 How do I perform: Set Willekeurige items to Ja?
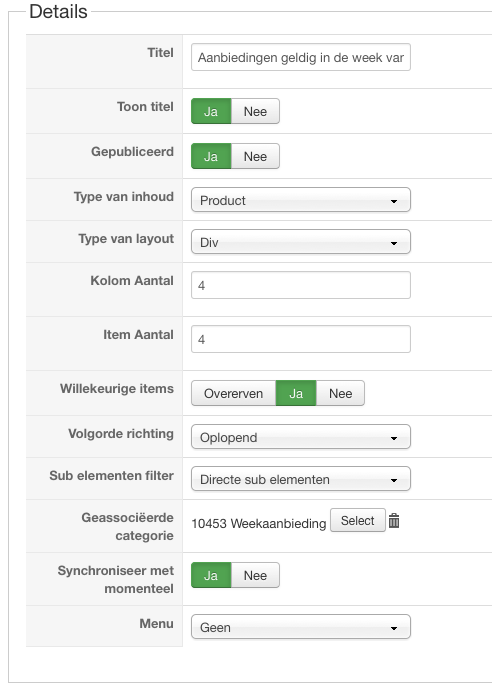click(296, 393)
